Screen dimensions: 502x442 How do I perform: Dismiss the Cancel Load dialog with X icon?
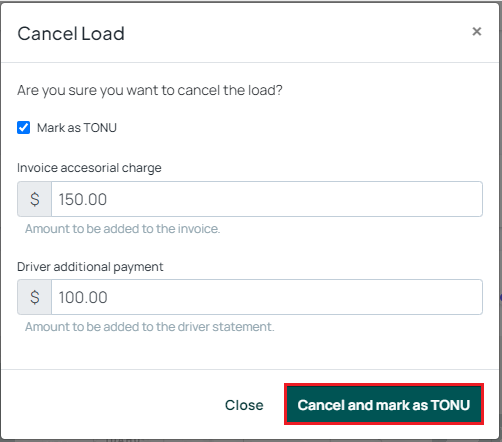coord(477,32)
